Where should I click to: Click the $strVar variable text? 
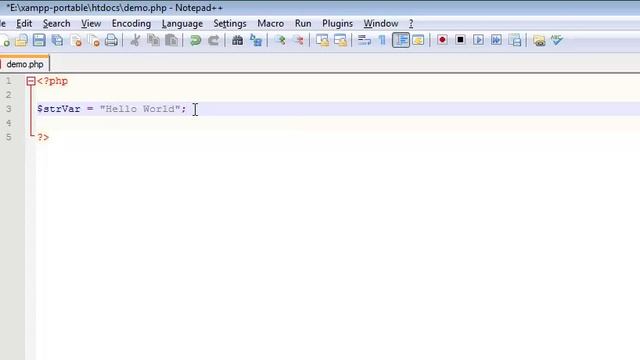point(59,109)
